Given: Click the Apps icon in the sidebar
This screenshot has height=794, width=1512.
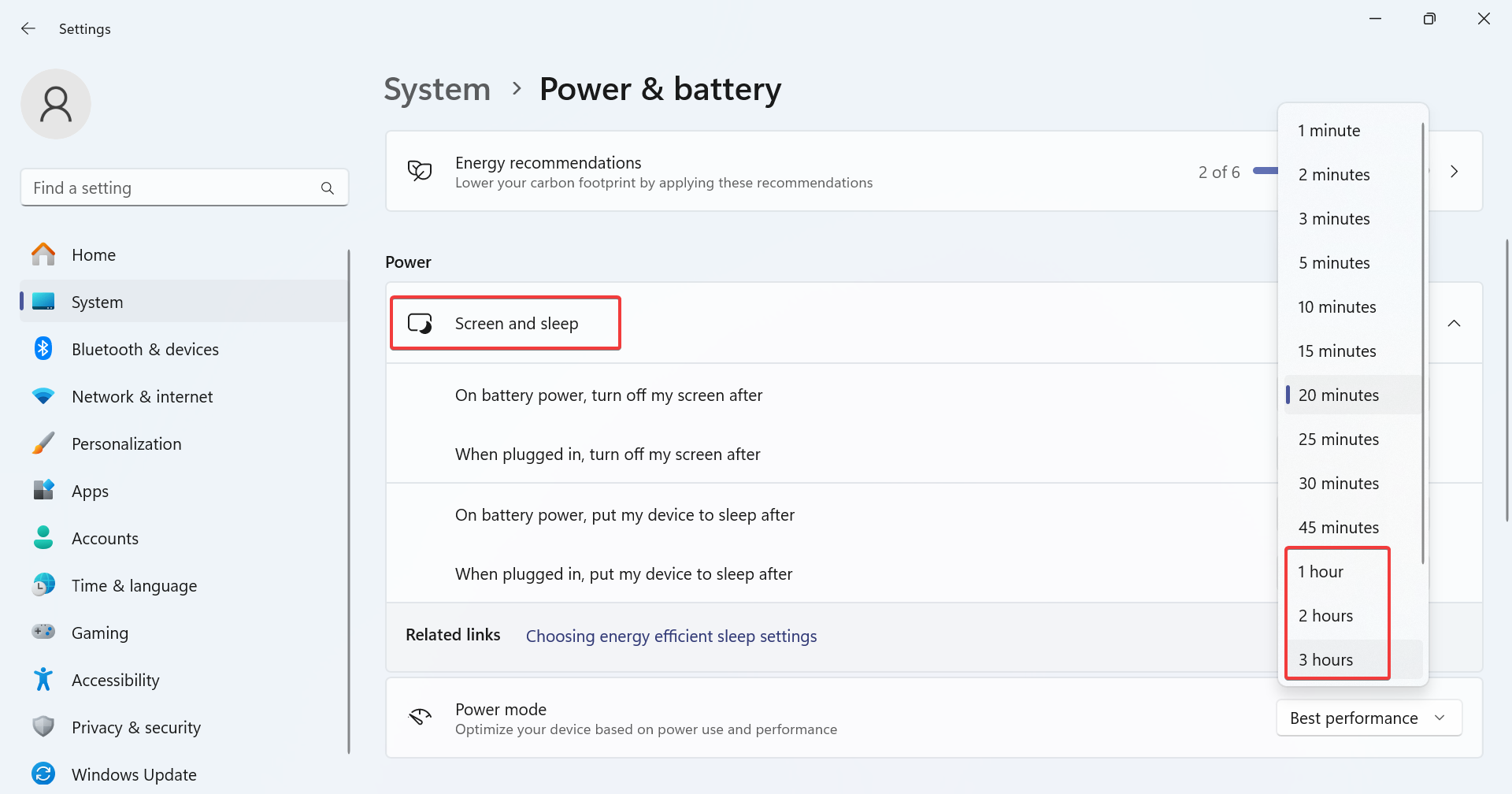Looking at the screenshot, I should click(x=43, y=491).
